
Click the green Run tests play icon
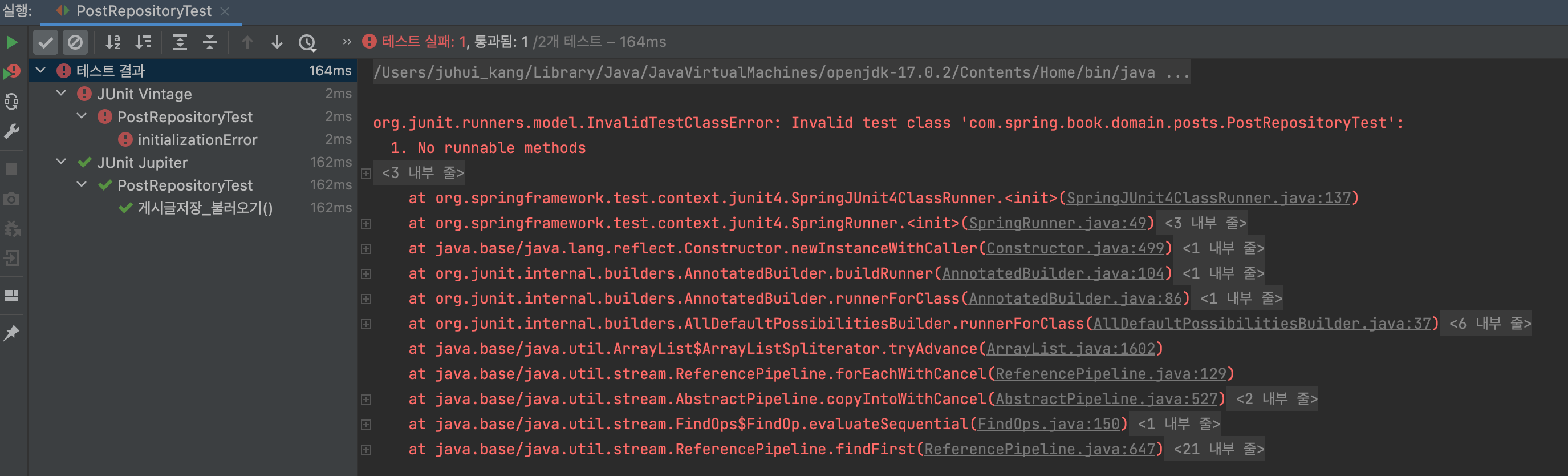pyautogui.click(x=11, y=42)
